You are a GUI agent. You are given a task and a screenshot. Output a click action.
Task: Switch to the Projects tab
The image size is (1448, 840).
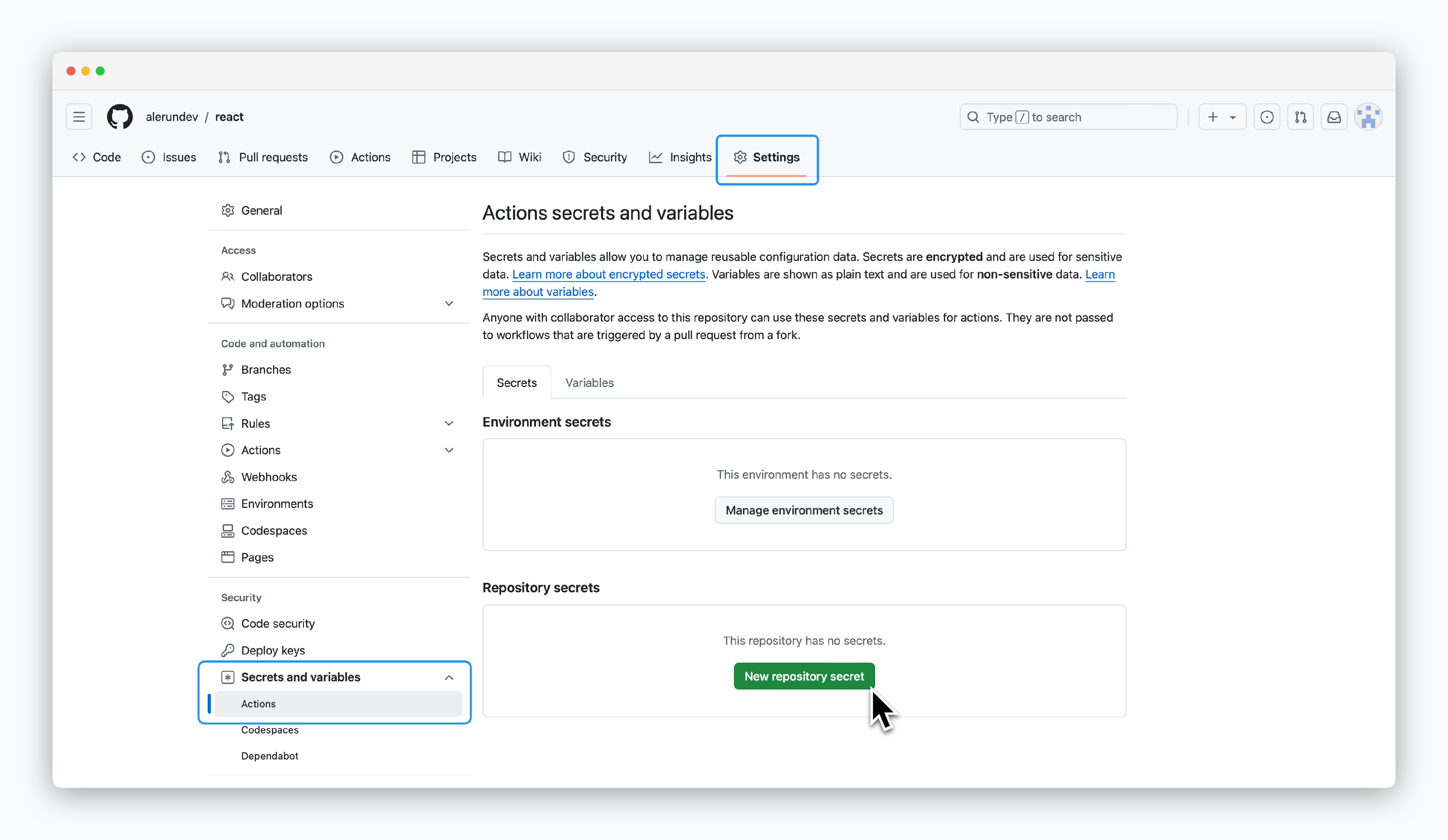click(x=444, y=157)
